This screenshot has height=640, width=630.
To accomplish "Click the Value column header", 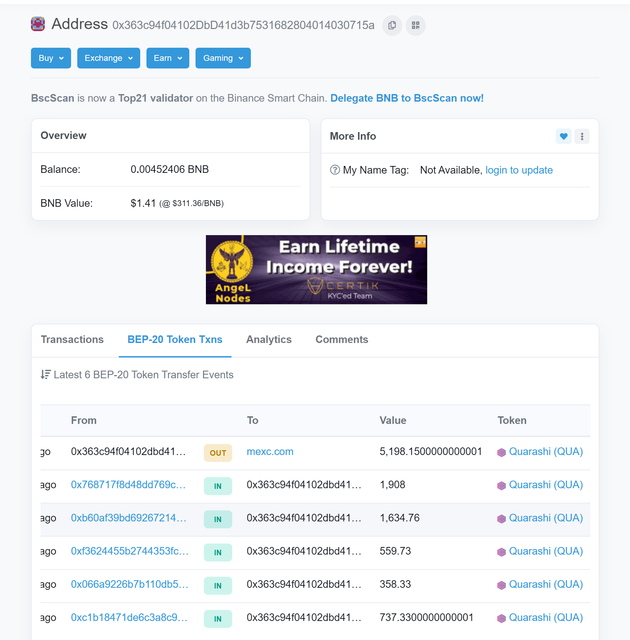I will click(393, 420).
